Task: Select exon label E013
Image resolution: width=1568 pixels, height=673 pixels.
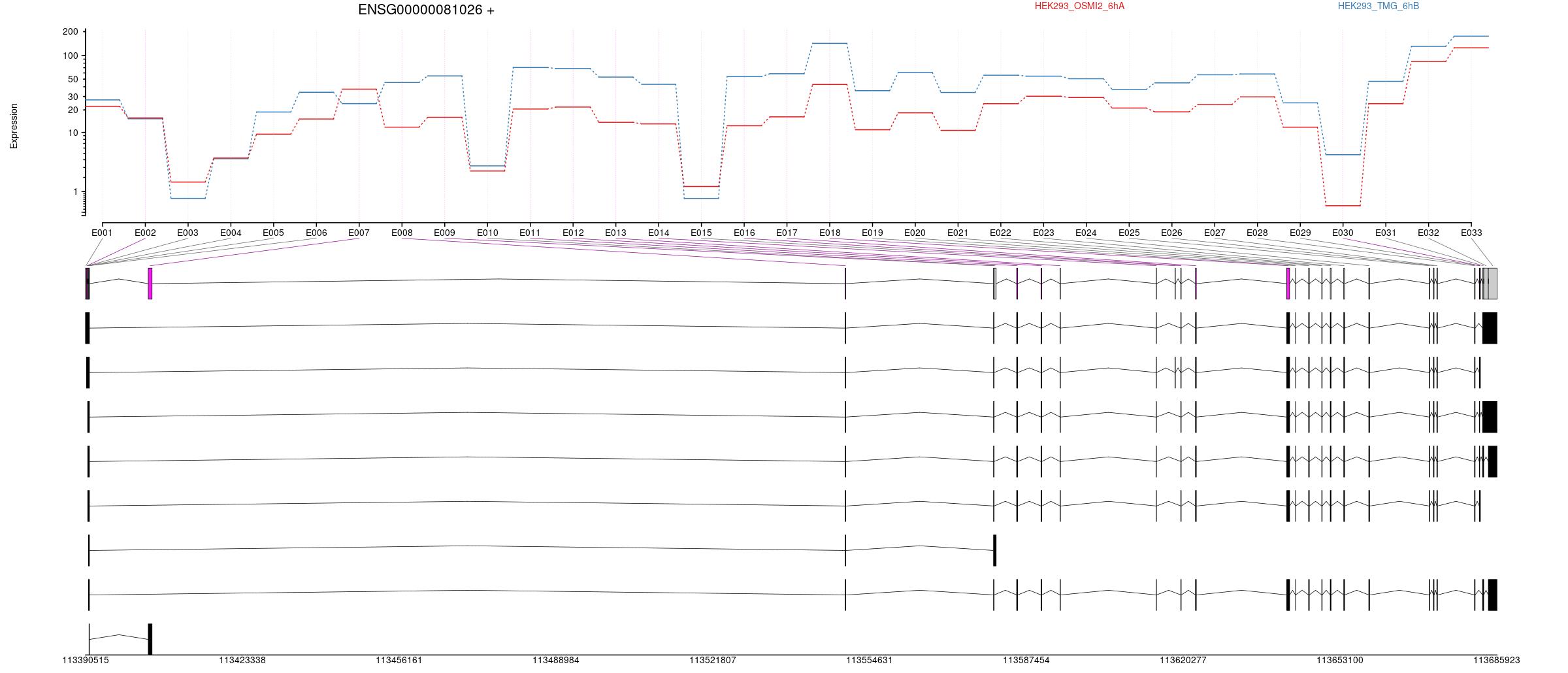Action: coord(615,233)
